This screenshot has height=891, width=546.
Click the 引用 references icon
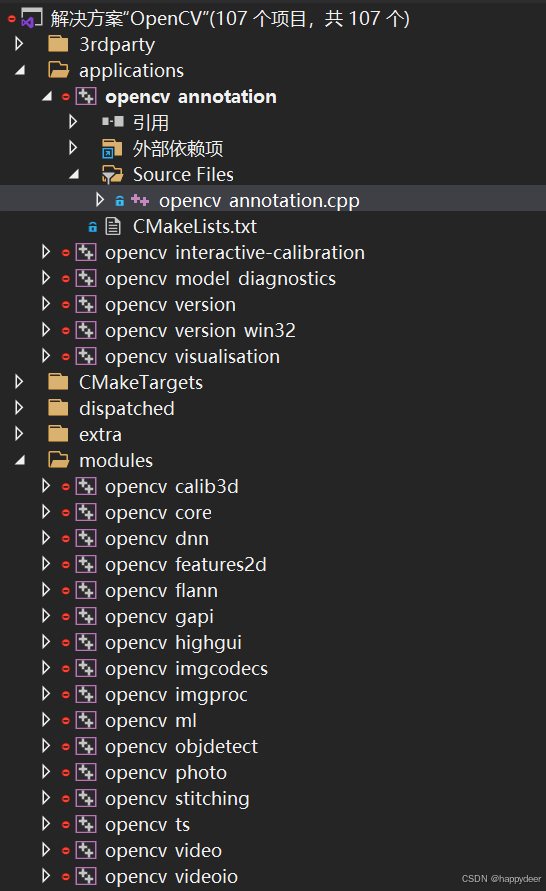pyautogui.click(x=112, y=122)
